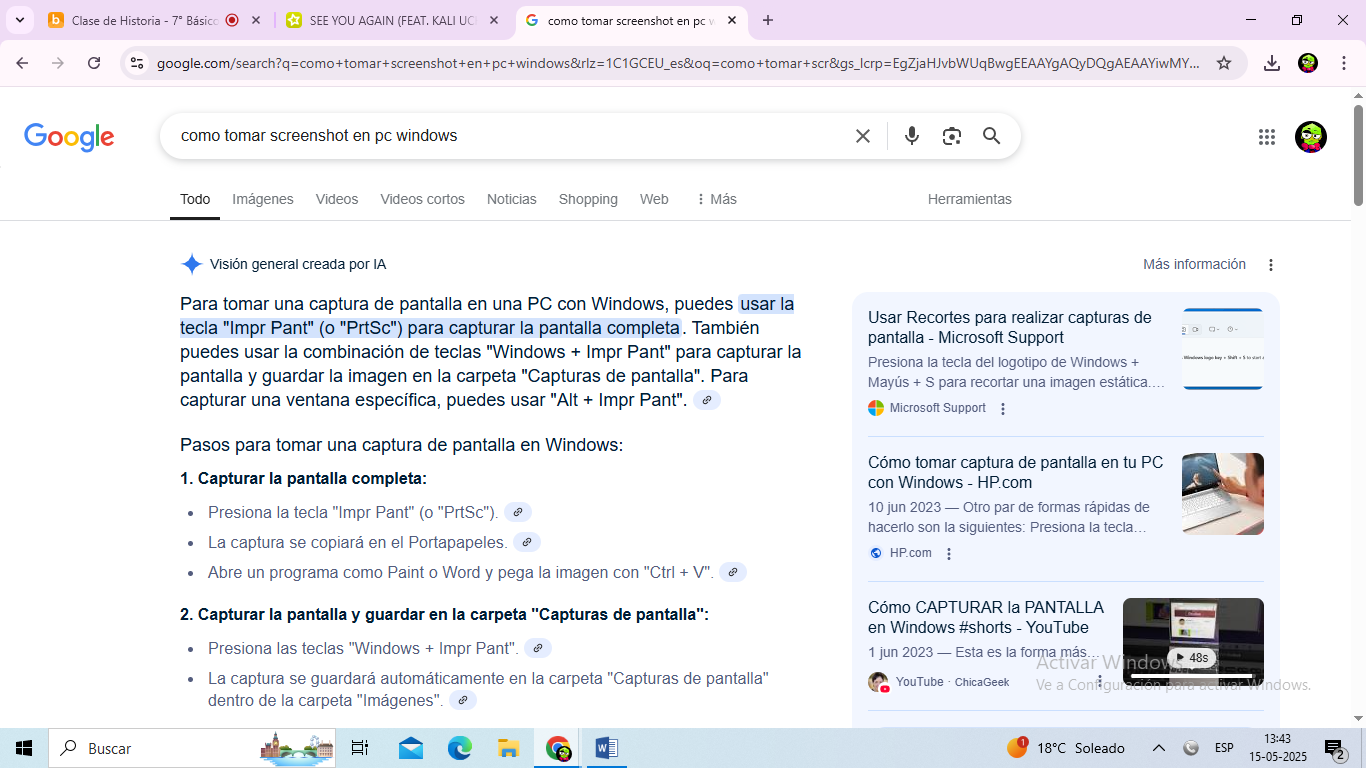Change ESP keyboard language indicator
The image size is (1366, 768).
1223,748
